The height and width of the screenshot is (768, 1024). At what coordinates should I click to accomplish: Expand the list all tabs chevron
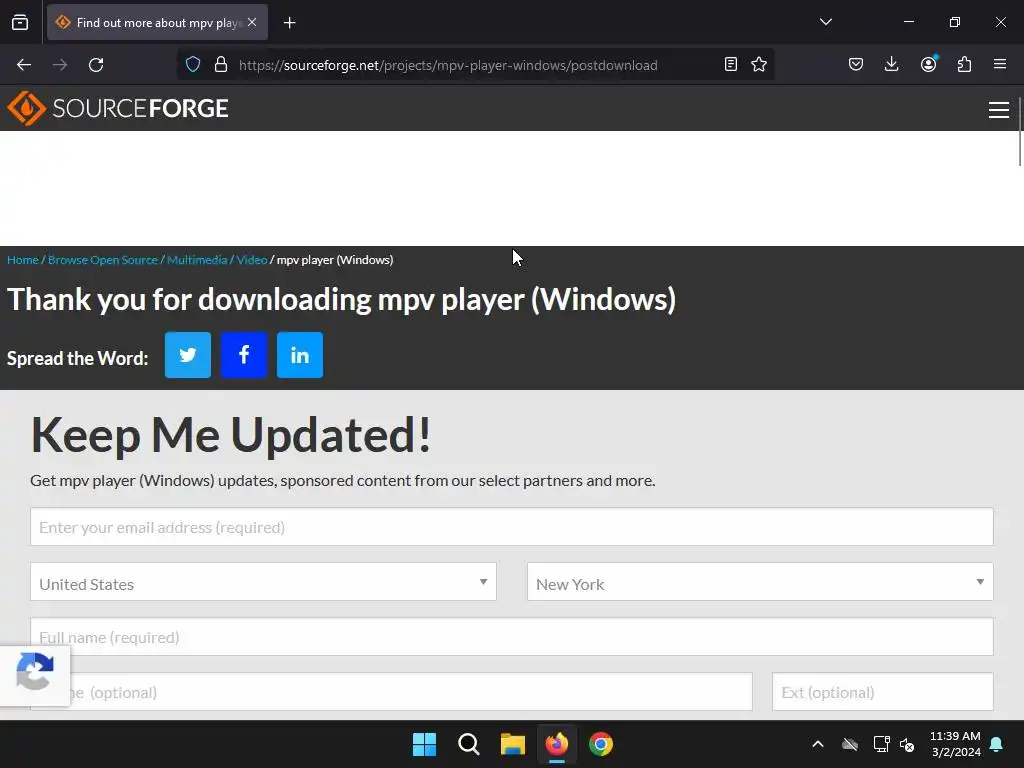coord(825,22)
